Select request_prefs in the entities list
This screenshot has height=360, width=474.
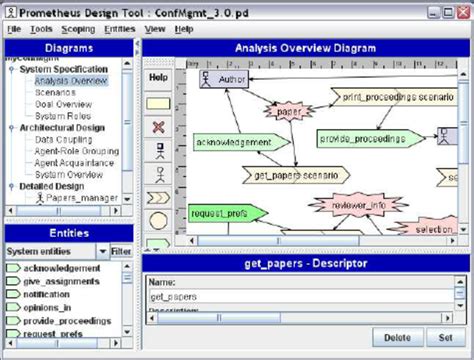[53, 334]
